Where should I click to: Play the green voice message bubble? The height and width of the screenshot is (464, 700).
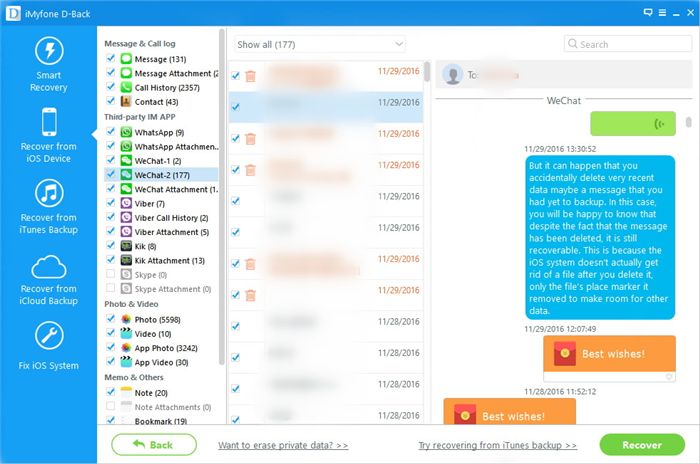click(x=633, y=124)
